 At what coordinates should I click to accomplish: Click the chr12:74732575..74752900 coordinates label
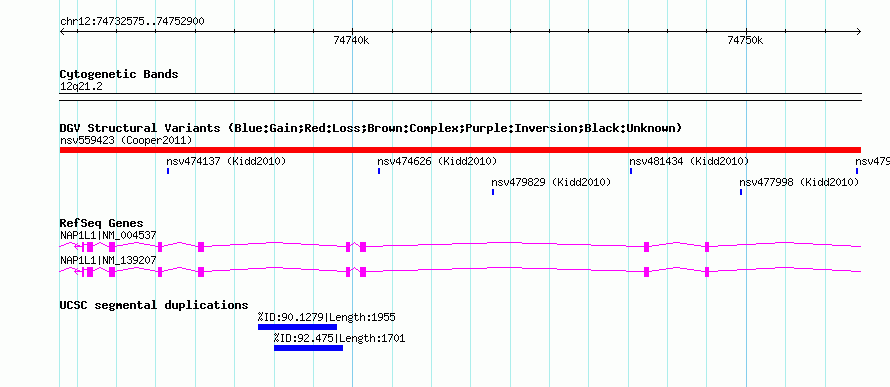(132, 22)
